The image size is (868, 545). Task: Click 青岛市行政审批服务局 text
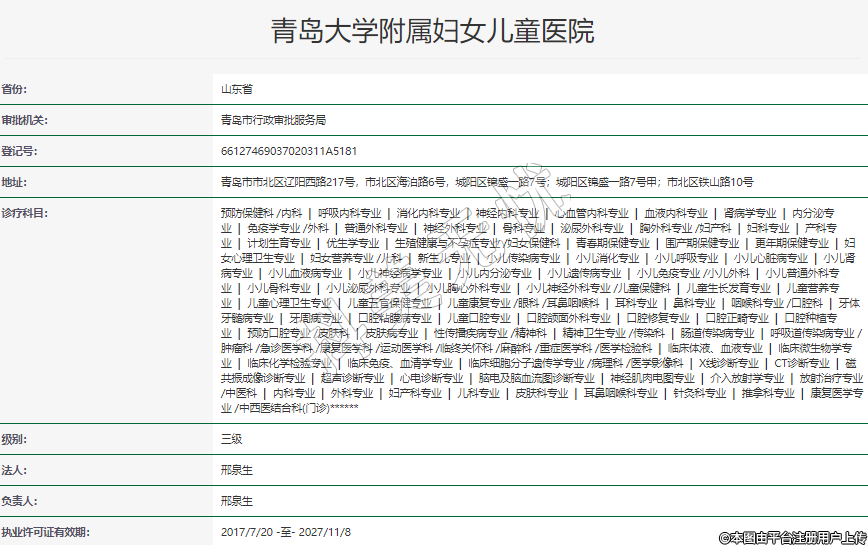[x=273, y=120]
